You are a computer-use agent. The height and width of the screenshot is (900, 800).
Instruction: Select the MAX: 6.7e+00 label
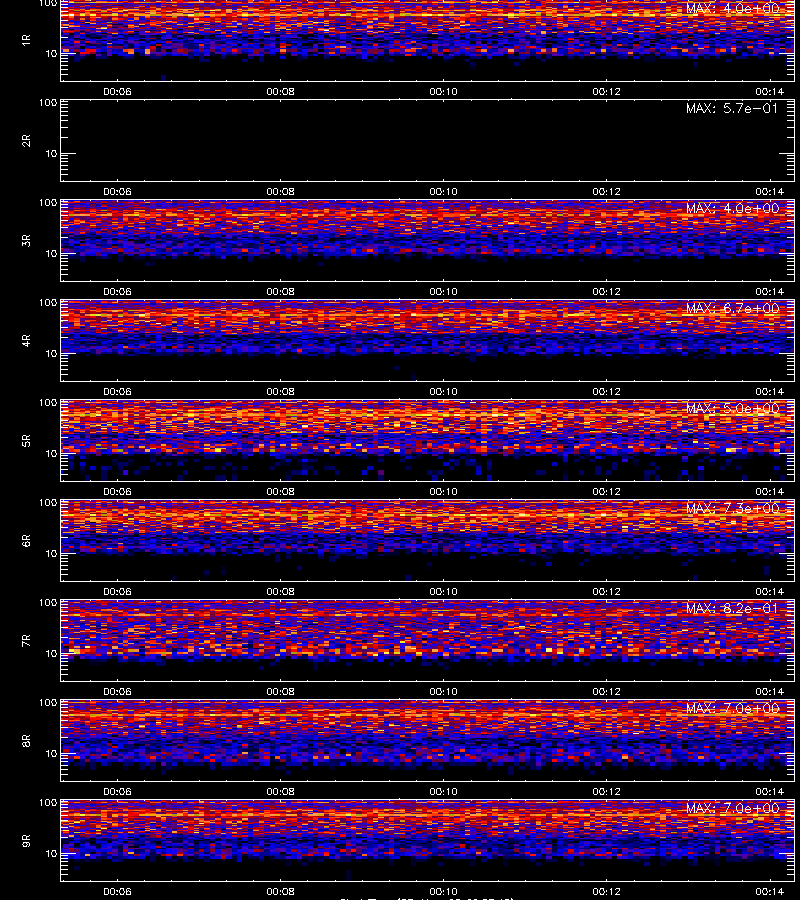(732, 308)
